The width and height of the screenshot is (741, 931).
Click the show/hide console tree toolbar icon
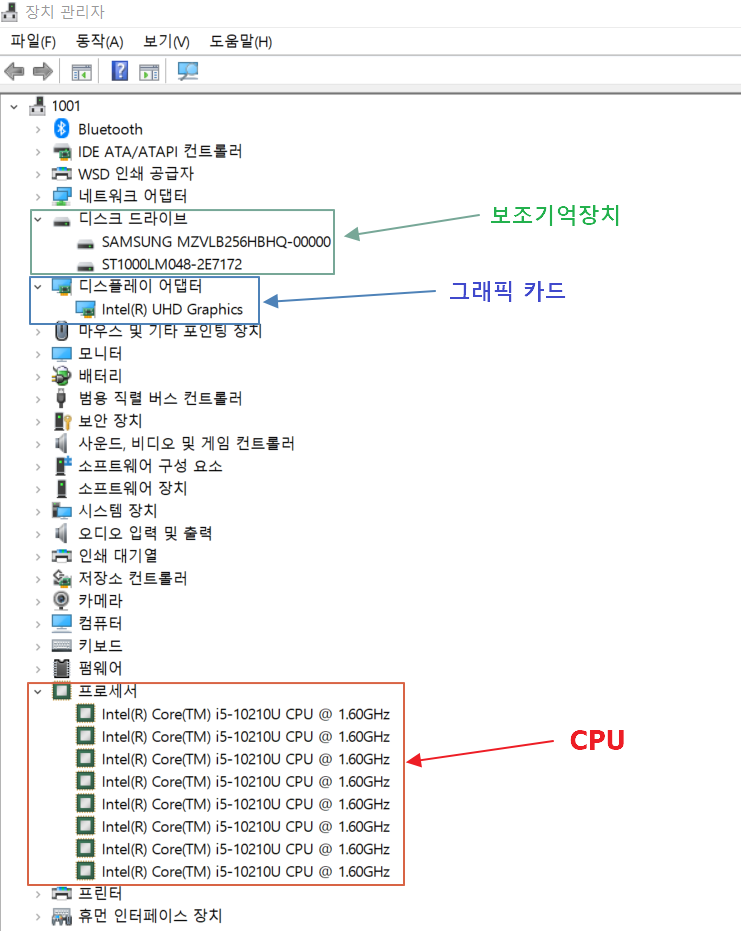pos(81,72)
